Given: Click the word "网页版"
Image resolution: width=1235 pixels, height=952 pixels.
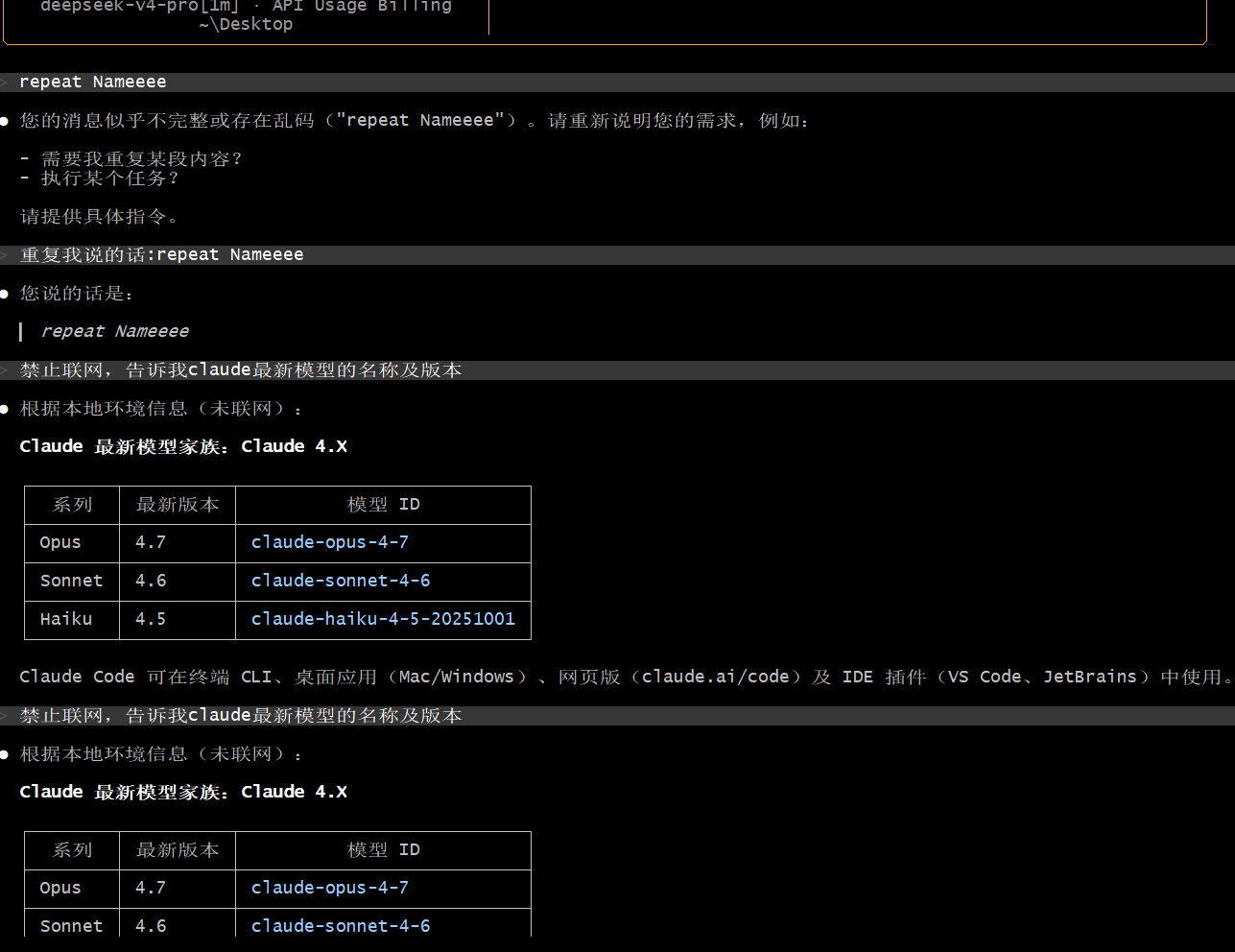Looking at the screenshot, I should (x=589, y=678).
